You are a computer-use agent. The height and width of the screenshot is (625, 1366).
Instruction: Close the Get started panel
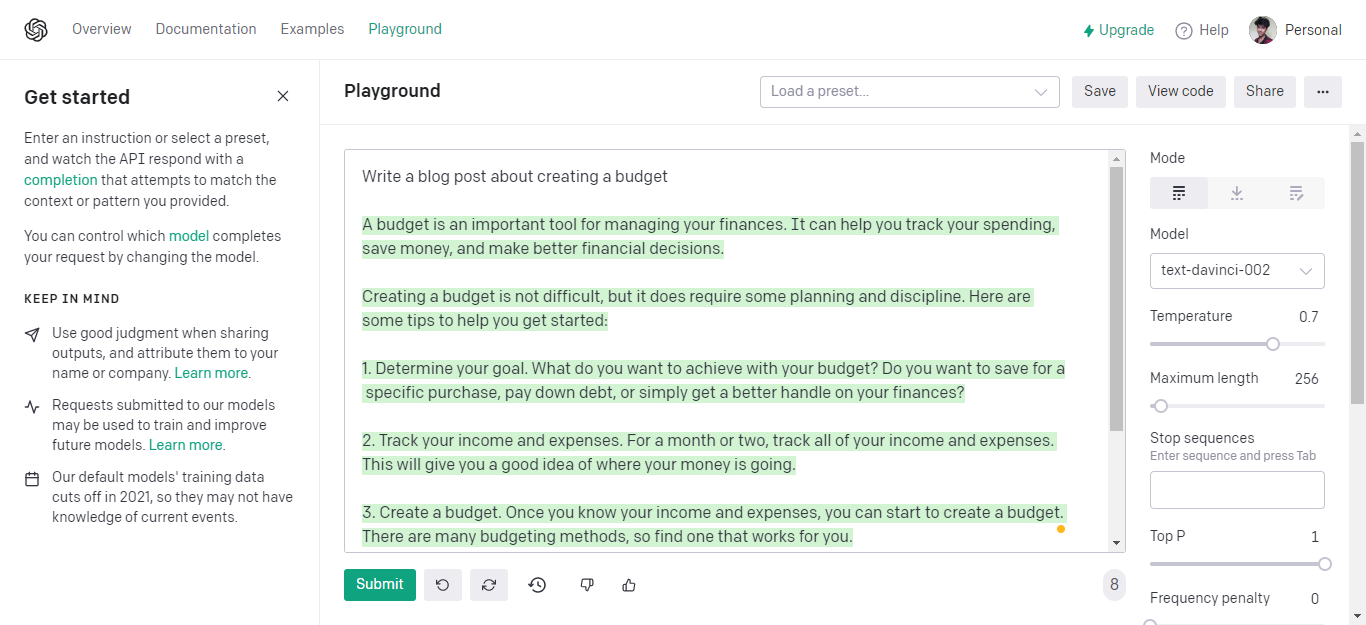click(x=283, y=96)
